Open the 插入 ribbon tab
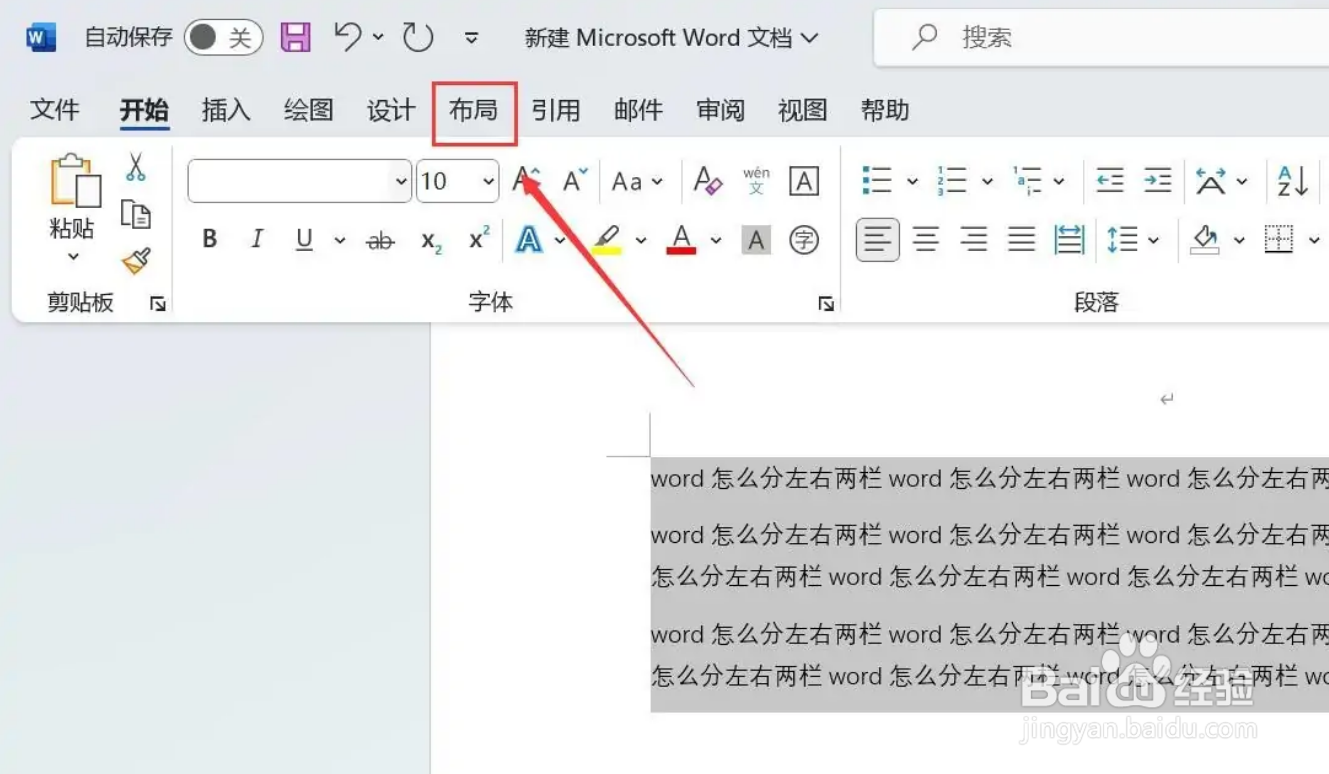 (x=225, y=110)
